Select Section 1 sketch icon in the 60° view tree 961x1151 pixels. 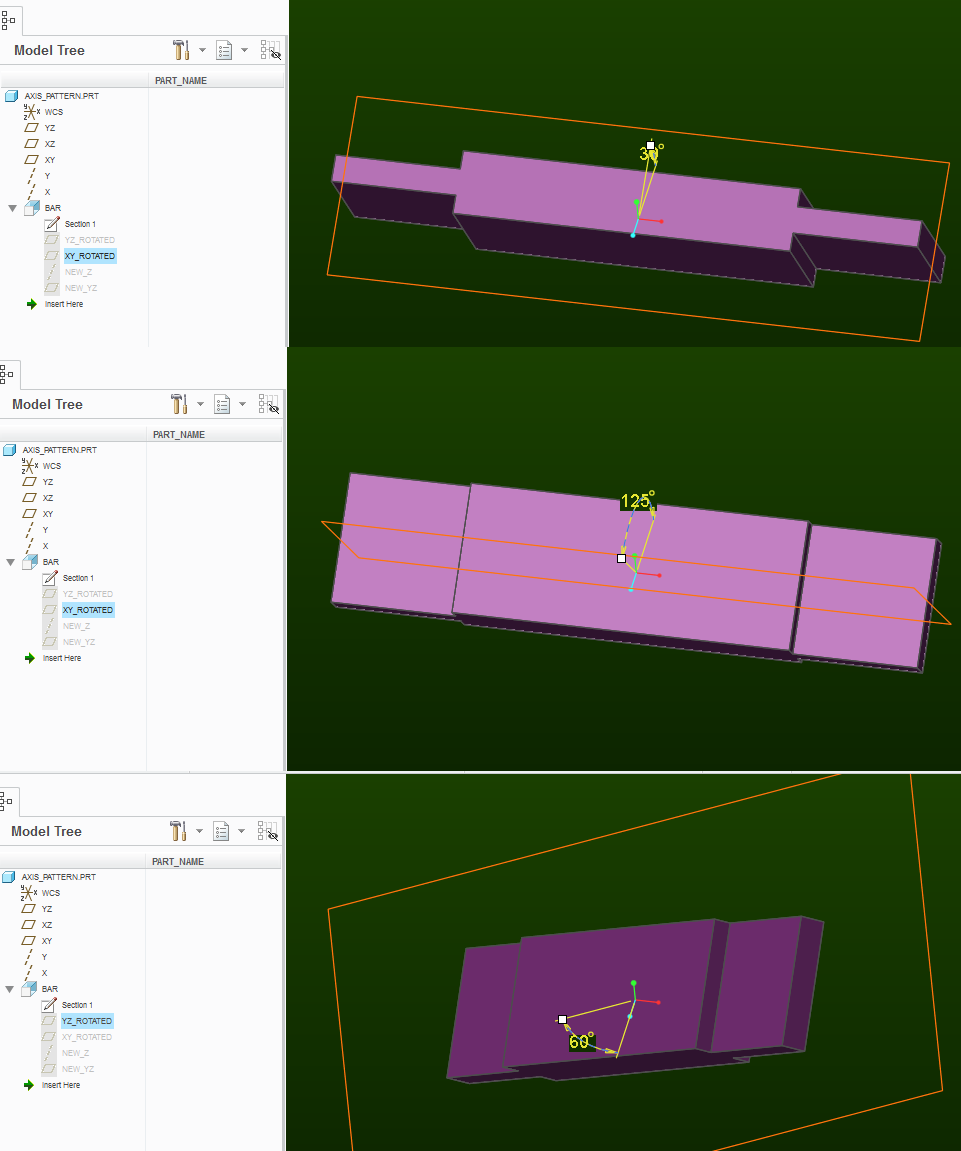click(48, 1005)
